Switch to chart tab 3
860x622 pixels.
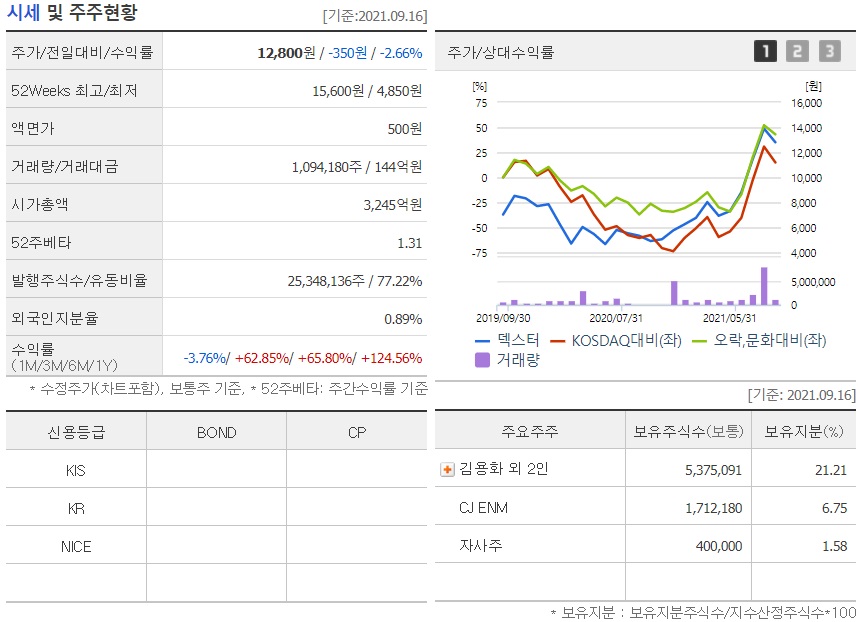pyautogui.click(x=830, y=51)
